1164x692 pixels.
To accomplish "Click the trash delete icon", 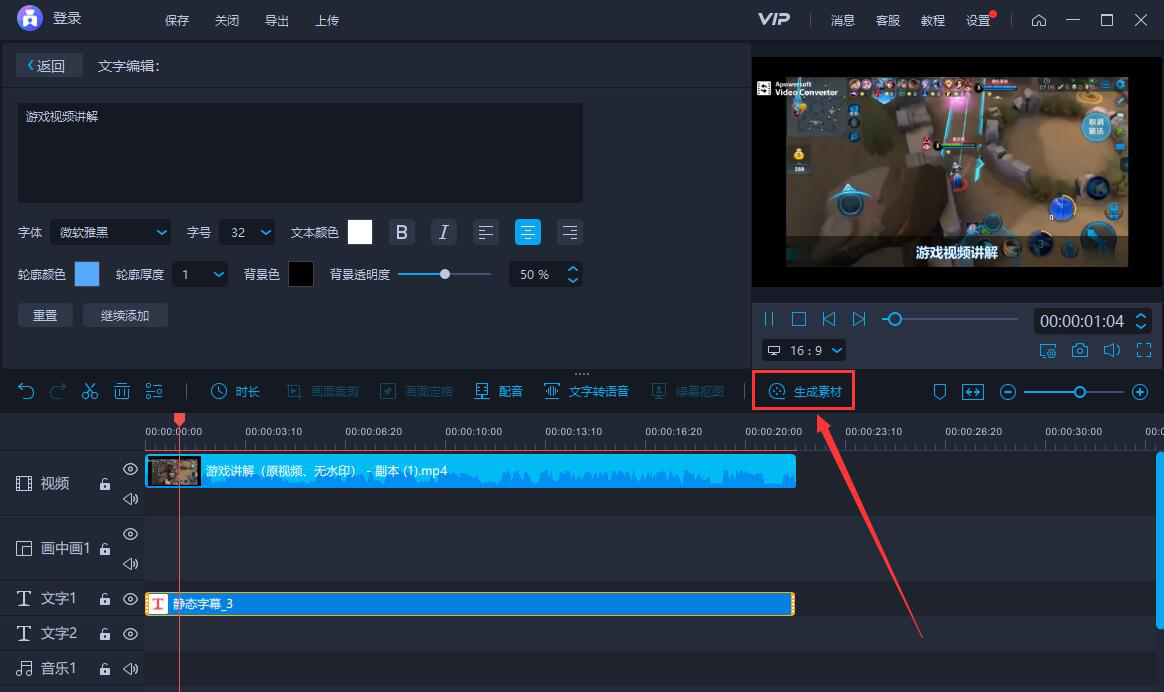I will 122,391.
